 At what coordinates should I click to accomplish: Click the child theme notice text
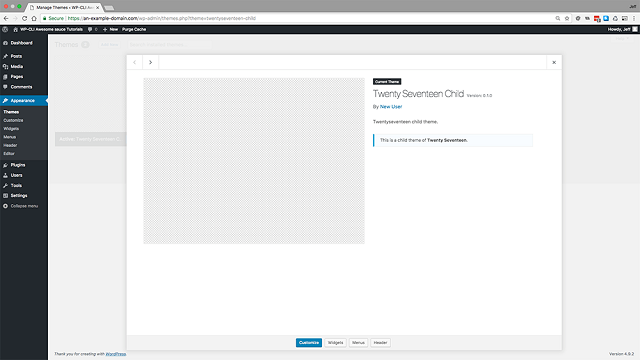click(x=424, y=140)
